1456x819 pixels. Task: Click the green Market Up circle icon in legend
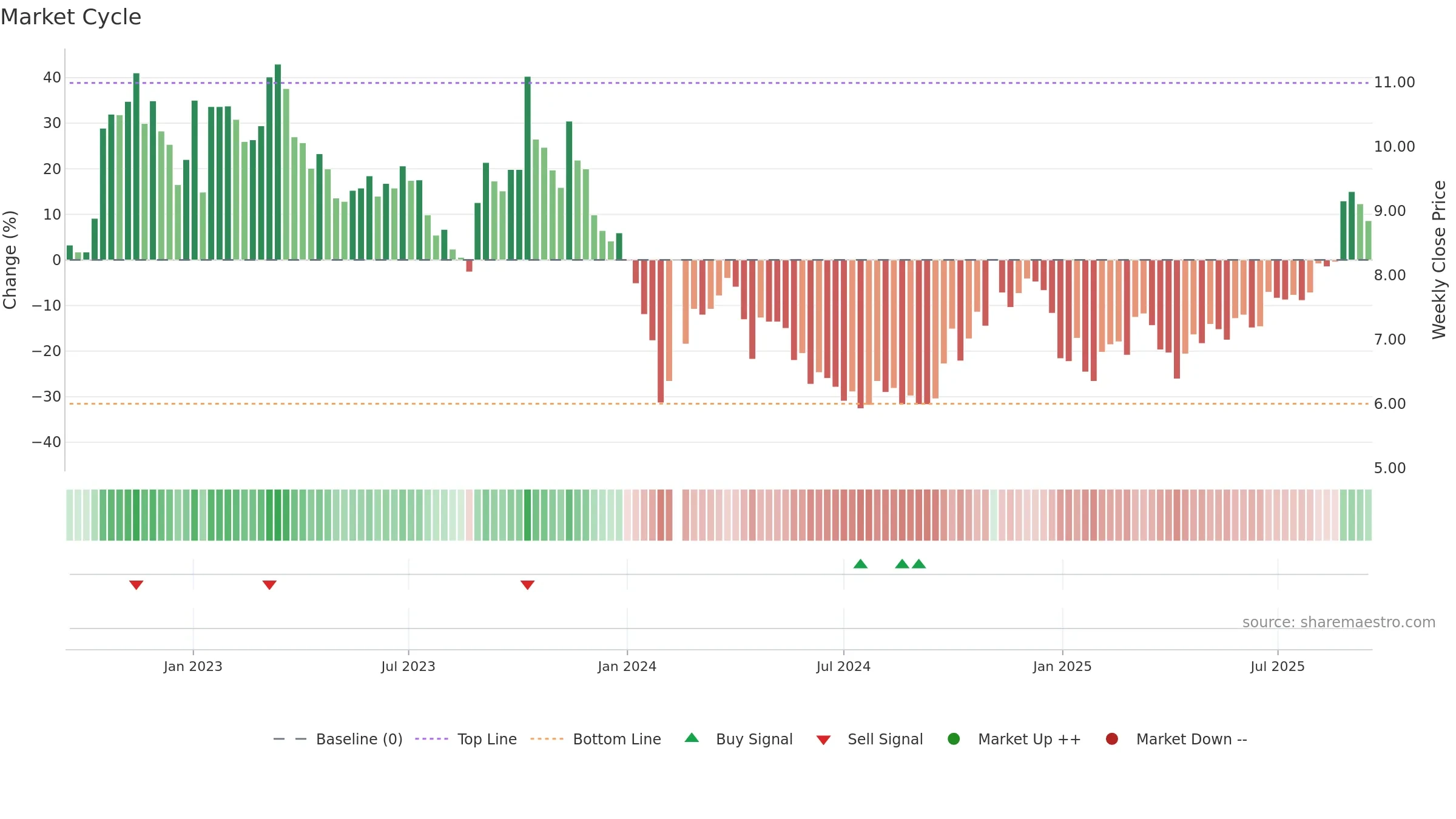954,739
